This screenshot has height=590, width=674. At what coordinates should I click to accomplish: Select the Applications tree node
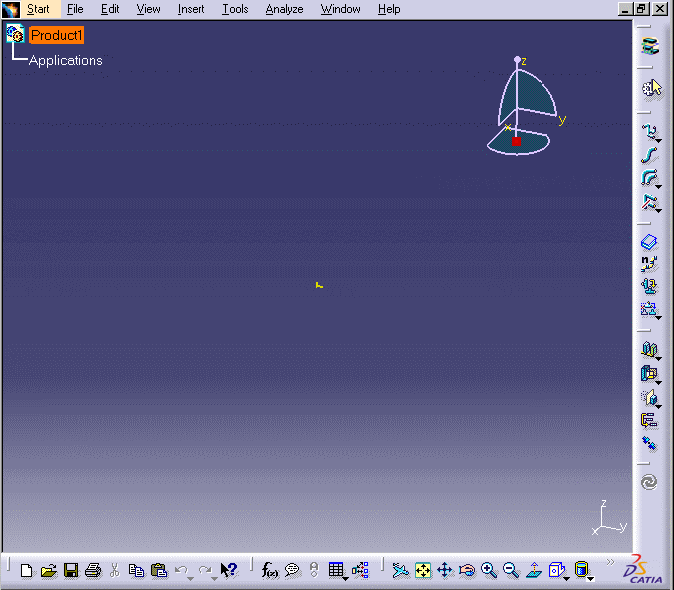click(x=66, y=60)
